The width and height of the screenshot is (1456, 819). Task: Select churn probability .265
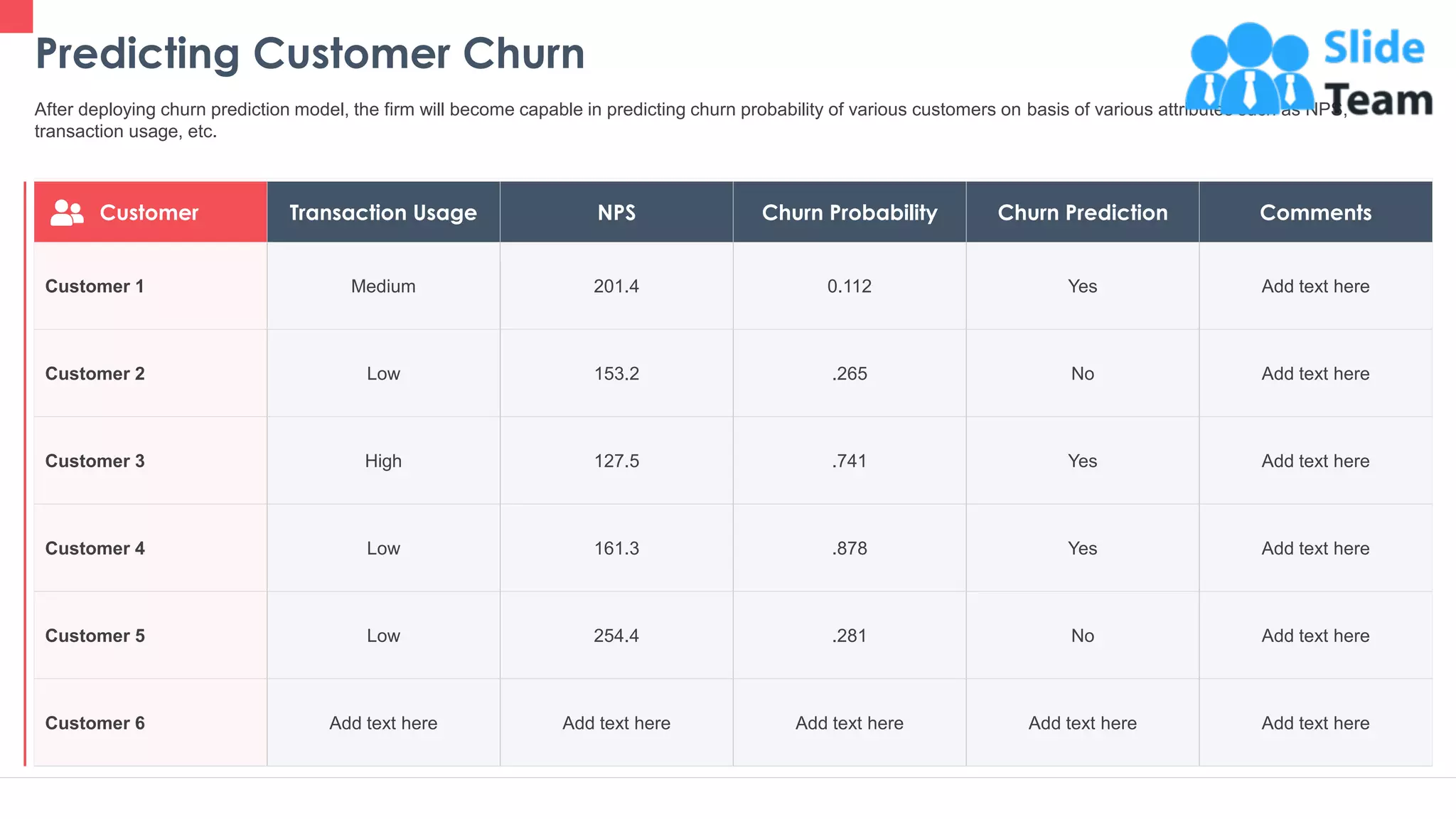tap(850, 374)
